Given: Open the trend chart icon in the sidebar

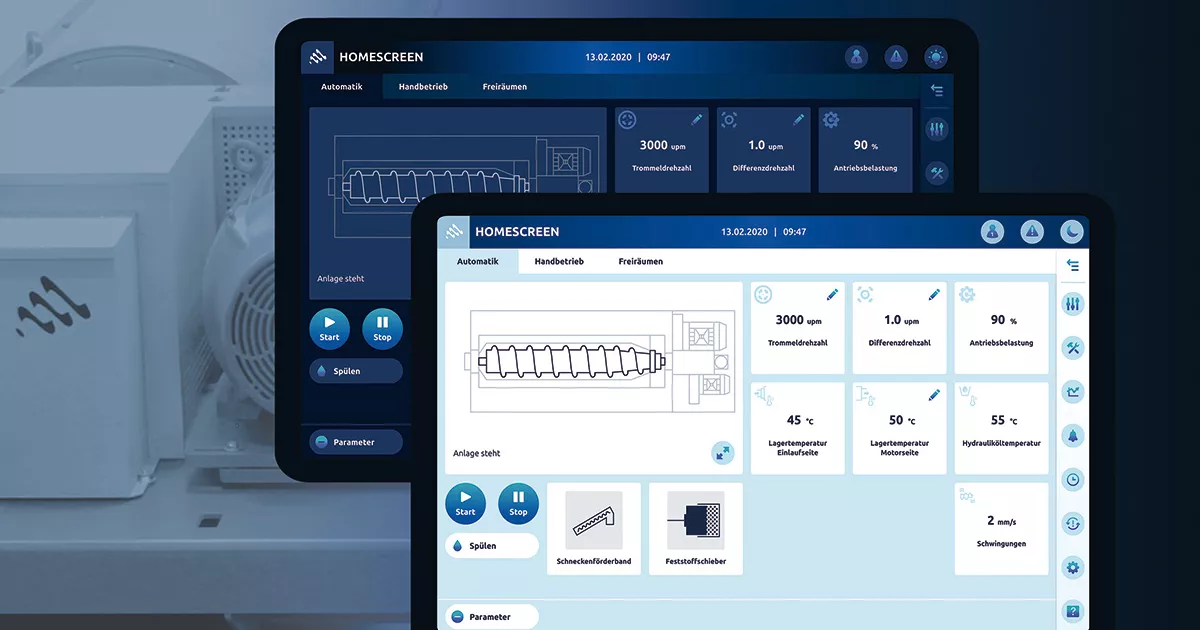Looking at the screenshot, I should [x=1073, y=392].
